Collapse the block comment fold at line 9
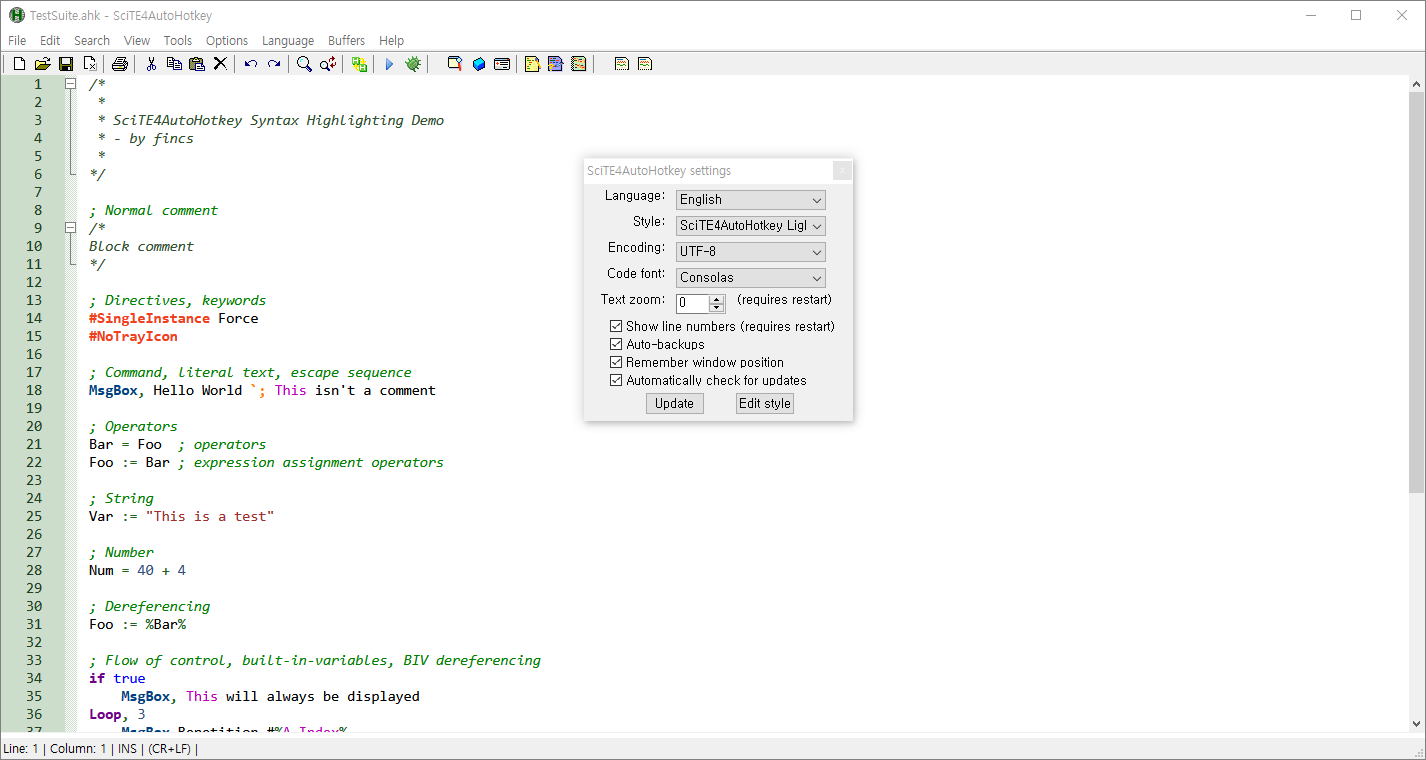This screenshot has height=760, width=1426. (70, 228)
